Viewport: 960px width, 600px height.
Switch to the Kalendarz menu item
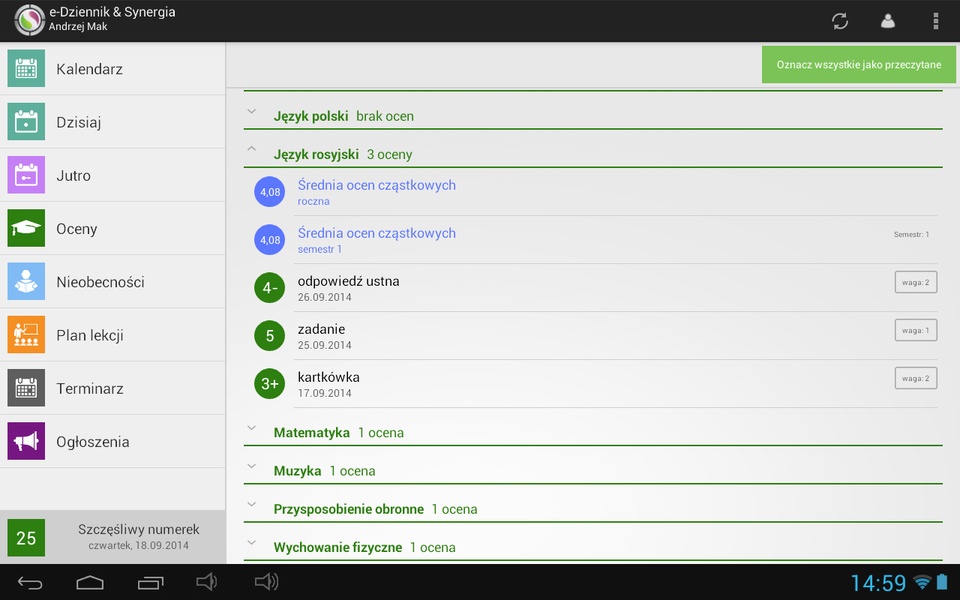pos(113,69)
